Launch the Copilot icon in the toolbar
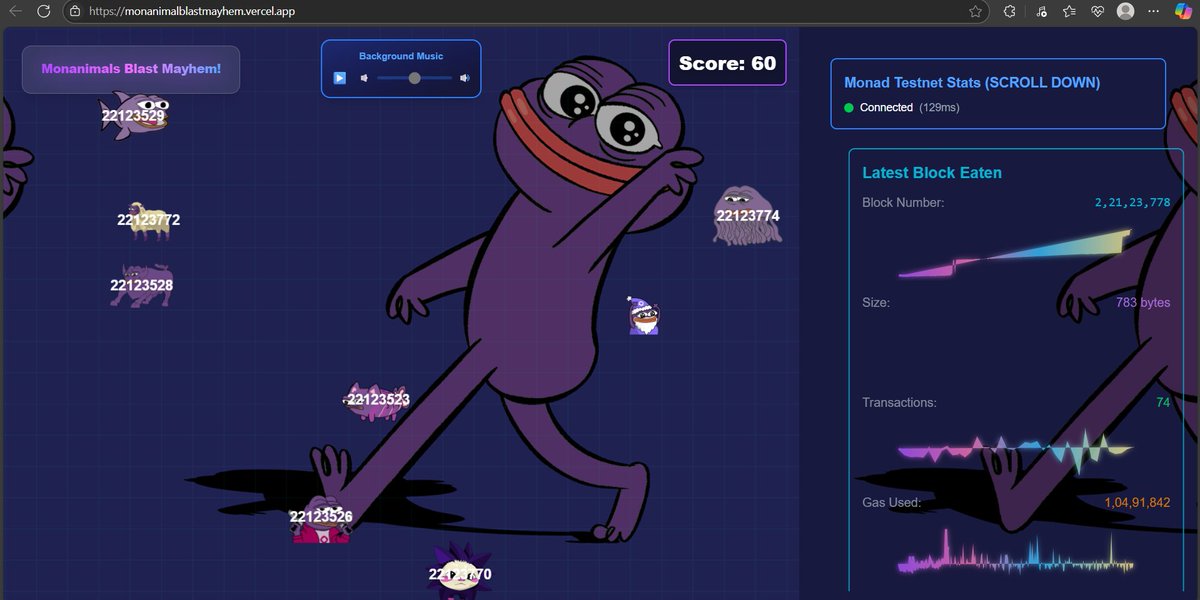Viewport: 1200px width, 600px height. point(1183,12)
